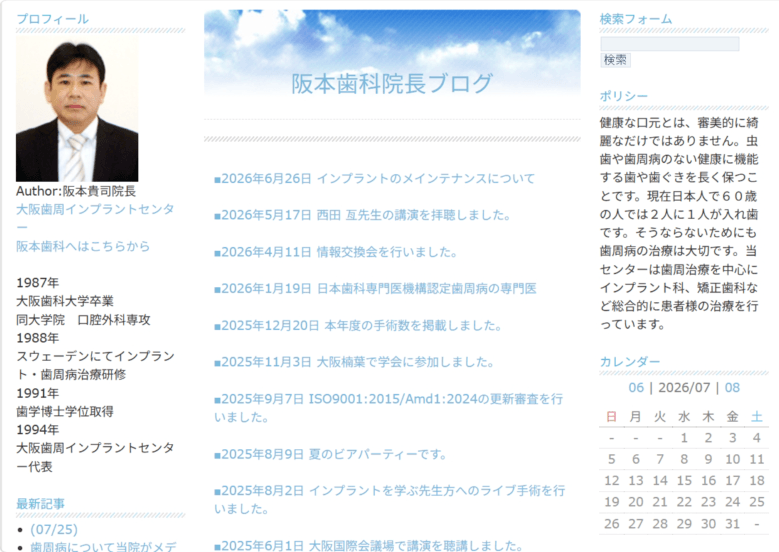The width and height of the screenshot is (779, 552).
Task: Click the 最新記事 section heading
Action: (x=40, y=503)
